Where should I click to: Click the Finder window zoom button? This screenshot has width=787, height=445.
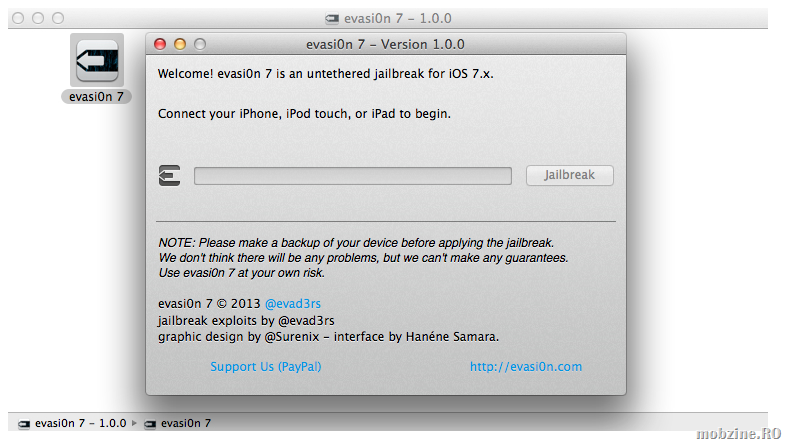(57, 18)
